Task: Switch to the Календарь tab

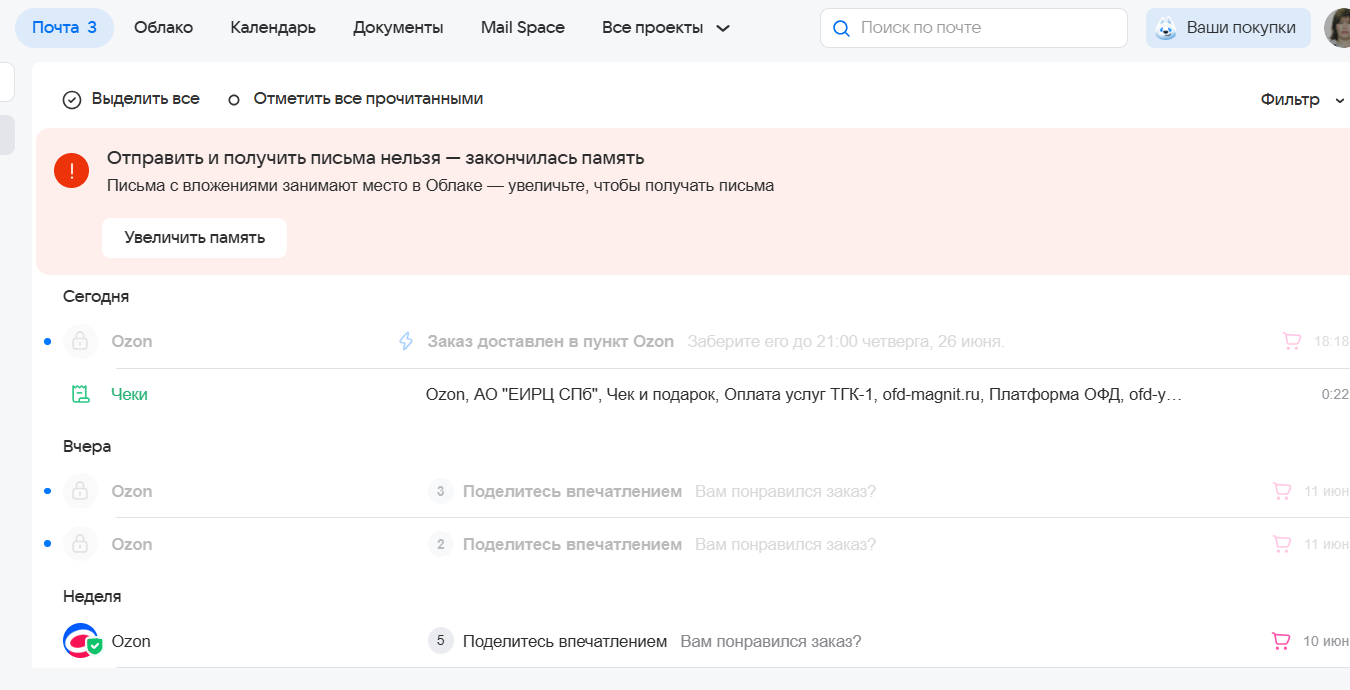Action: [273, 28]
